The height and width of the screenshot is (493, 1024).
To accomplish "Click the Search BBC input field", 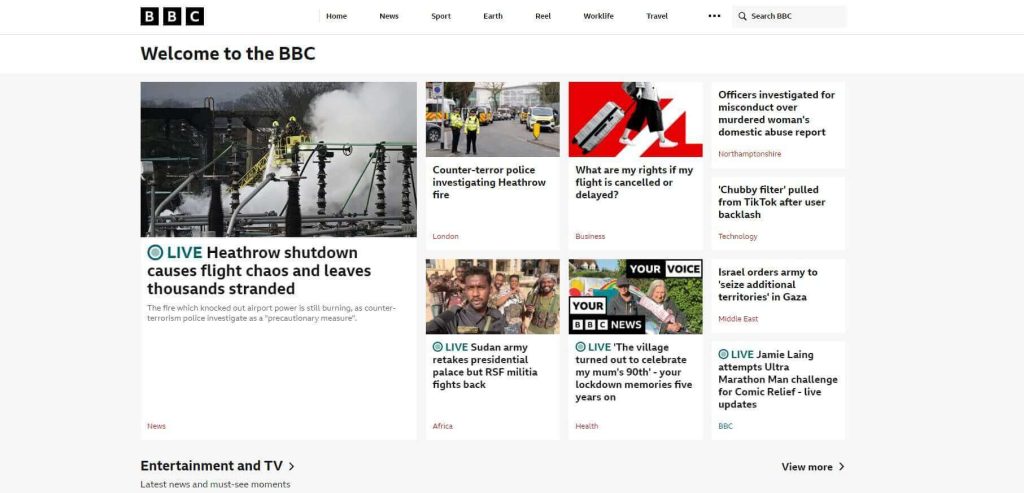I will coord(789,16).
